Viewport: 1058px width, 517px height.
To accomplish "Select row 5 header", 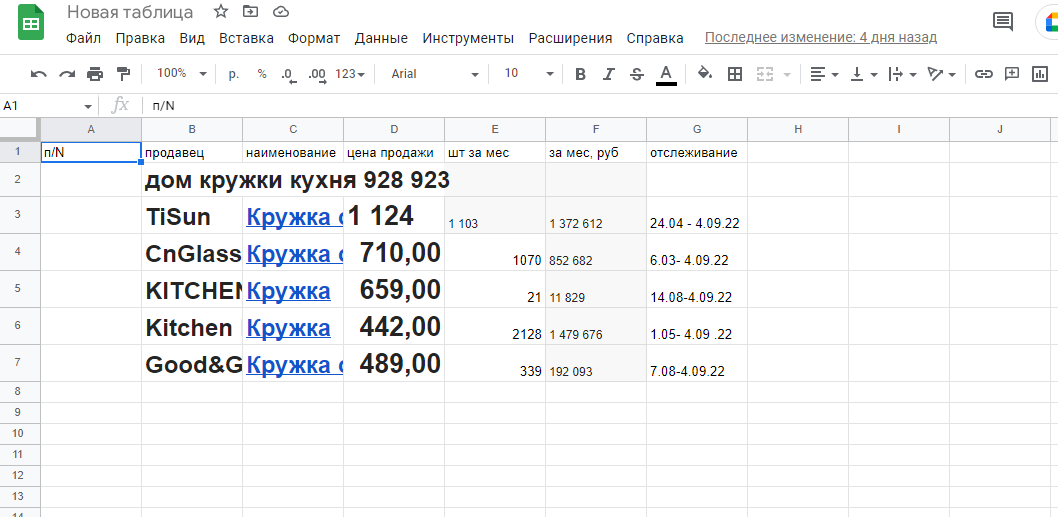I will 20,289.
